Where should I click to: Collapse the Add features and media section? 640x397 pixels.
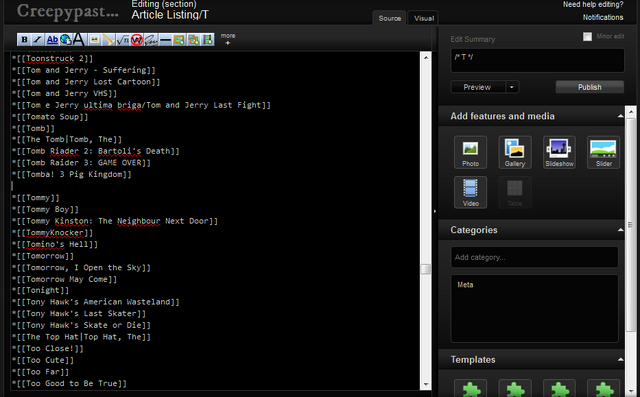point(620,116)
